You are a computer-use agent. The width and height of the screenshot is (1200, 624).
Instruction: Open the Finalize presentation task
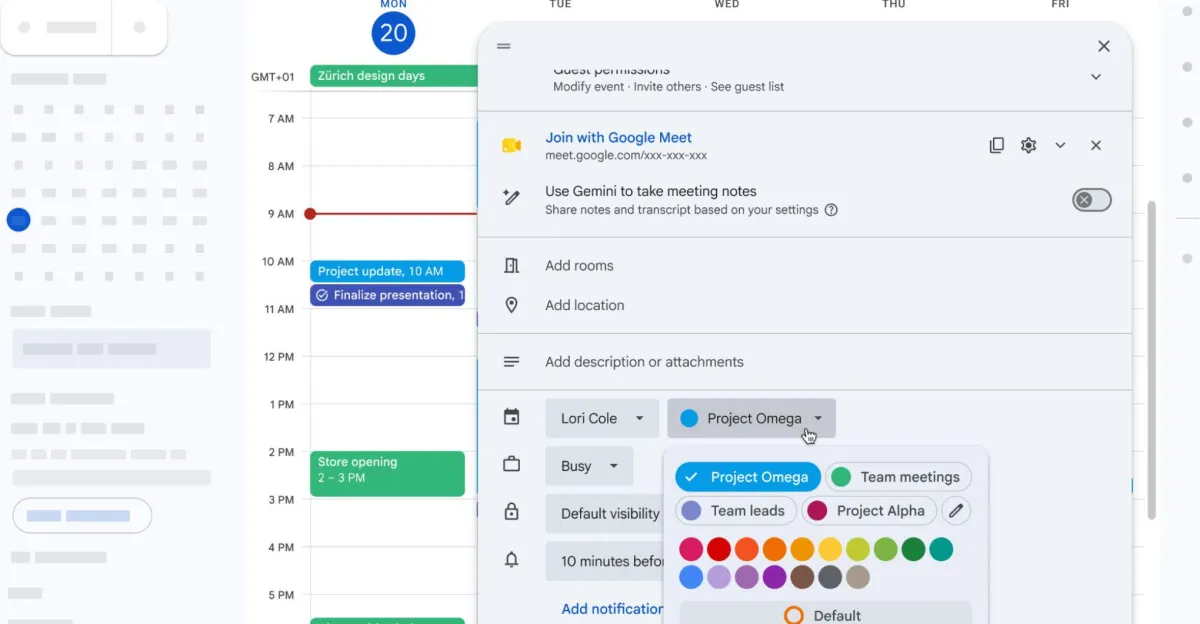click(x=387, y=295)
